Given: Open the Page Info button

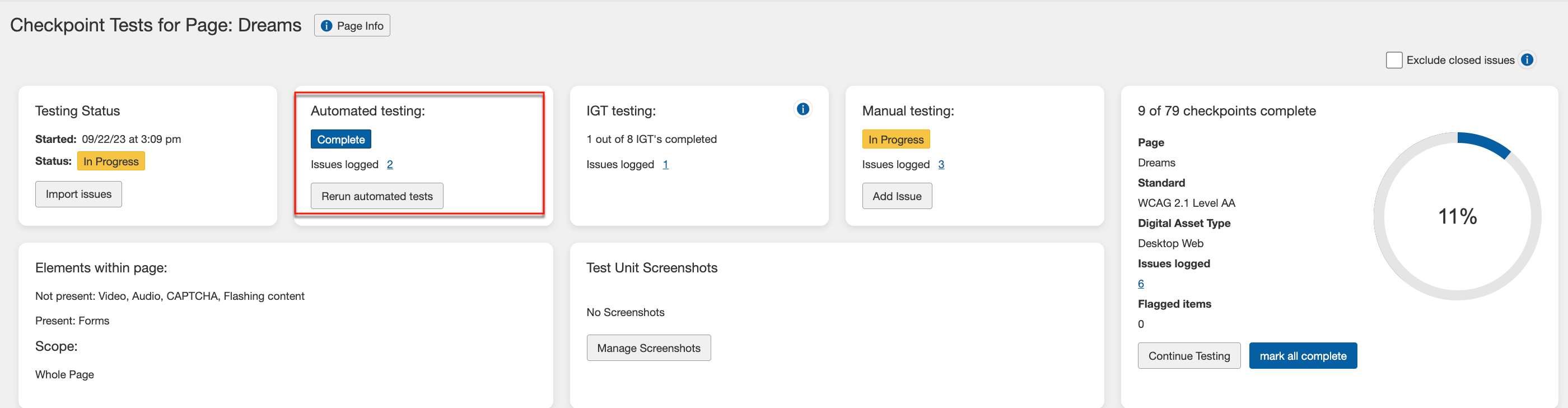Looking at the screenshot, I should pyautogui.click(x=352, y=26).
